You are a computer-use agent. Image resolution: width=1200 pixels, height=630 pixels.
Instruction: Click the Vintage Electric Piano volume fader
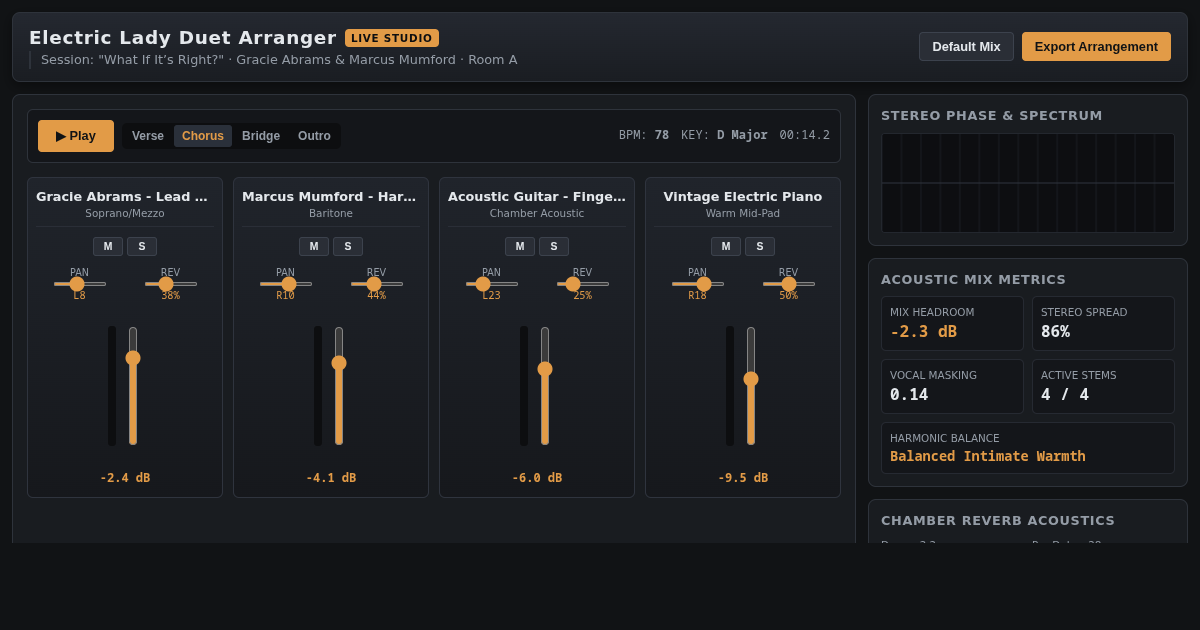(x=751, y=386)
